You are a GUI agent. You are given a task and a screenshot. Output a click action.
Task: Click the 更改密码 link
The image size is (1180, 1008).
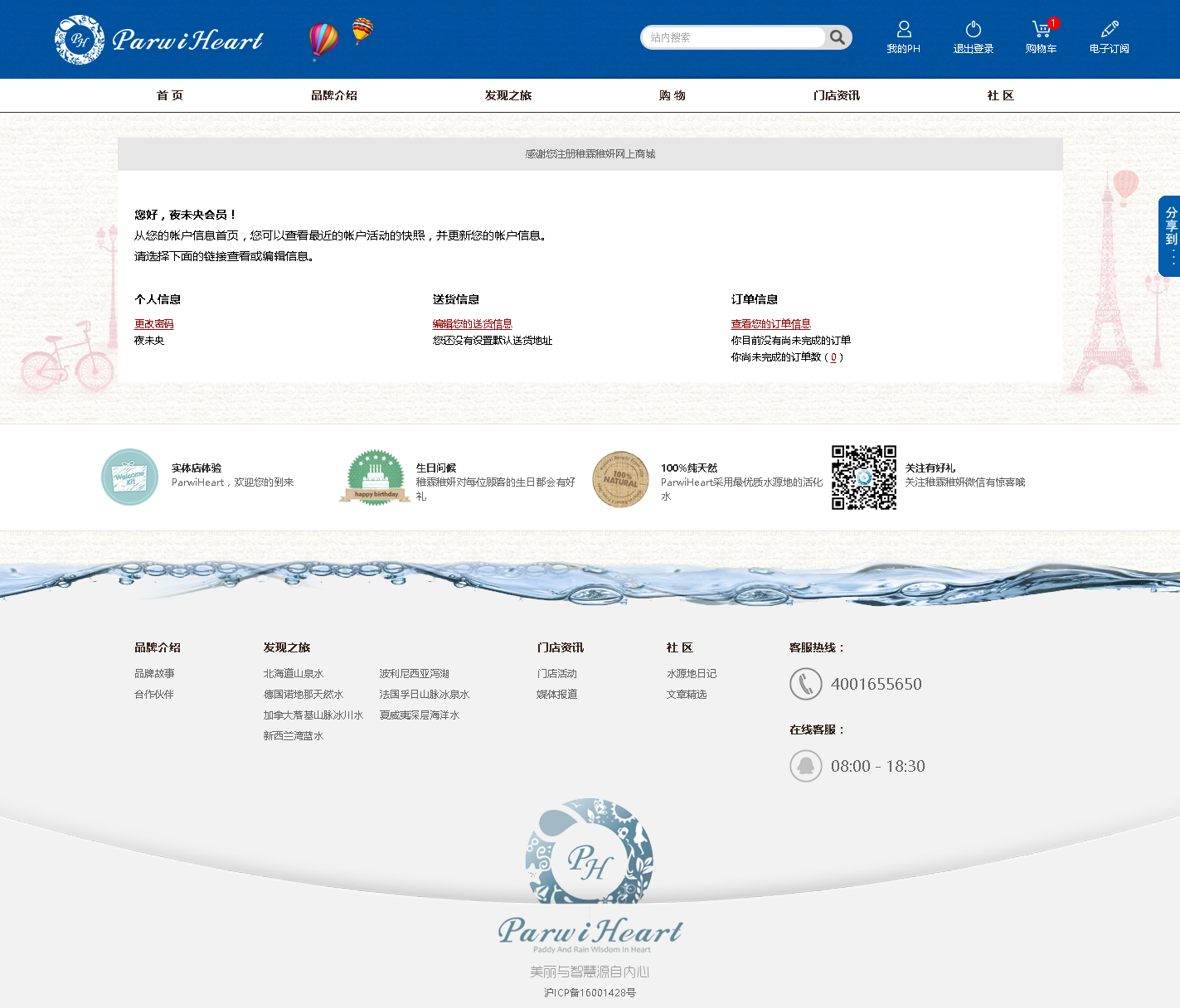point(154,324)
